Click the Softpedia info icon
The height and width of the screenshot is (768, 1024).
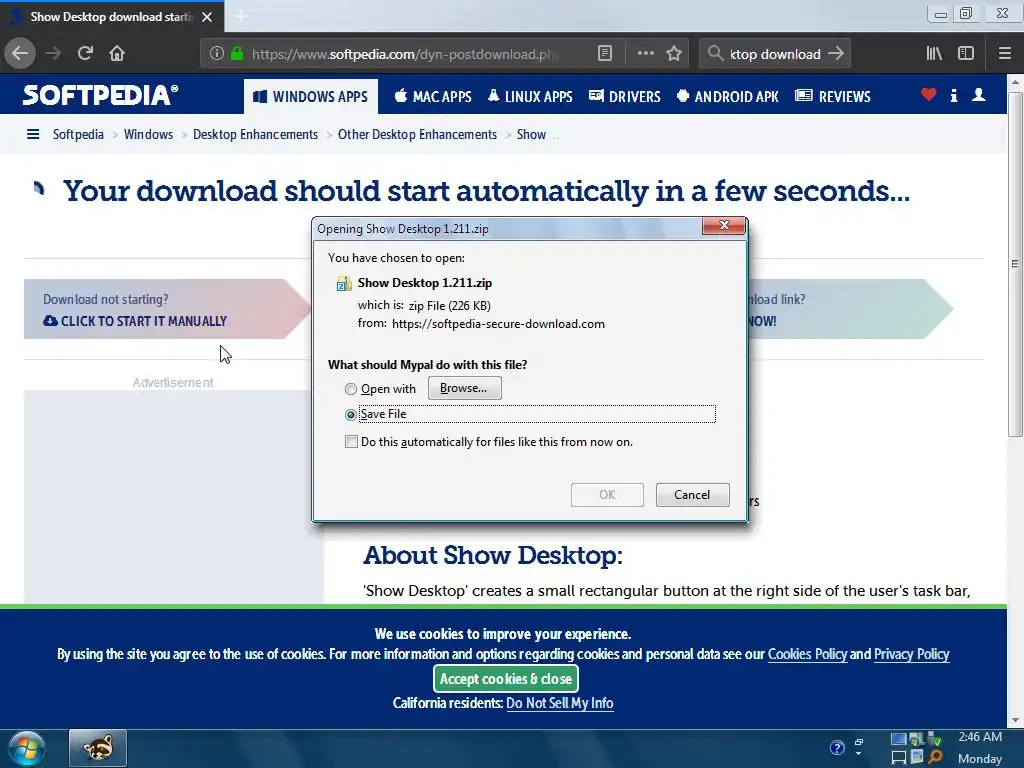click(x=953, y=96)
